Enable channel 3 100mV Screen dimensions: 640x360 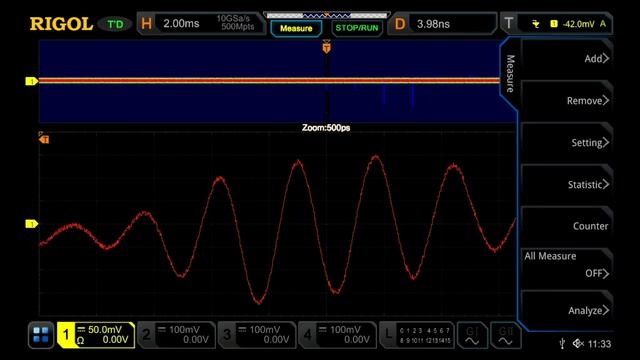(257, 335)
